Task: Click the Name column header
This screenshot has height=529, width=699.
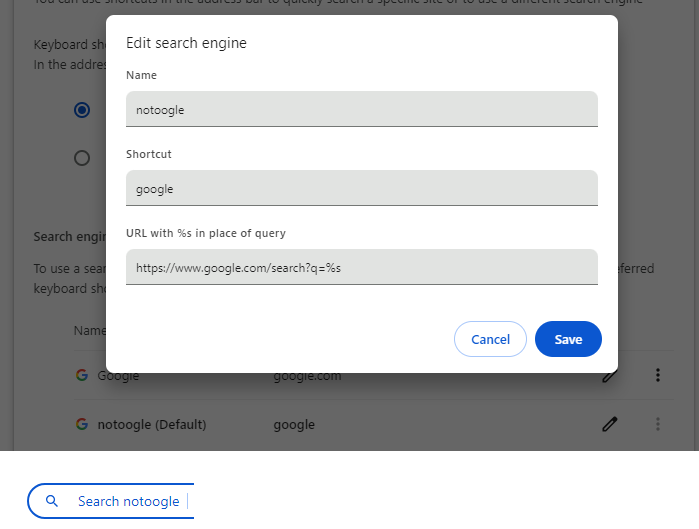Action: coord(88,330)
